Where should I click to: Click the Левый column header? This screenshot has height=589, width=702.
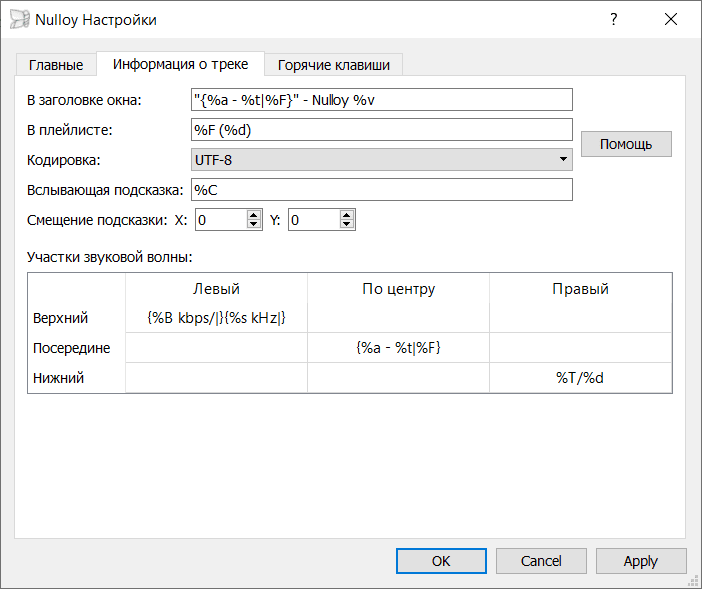tap(216, 289)
